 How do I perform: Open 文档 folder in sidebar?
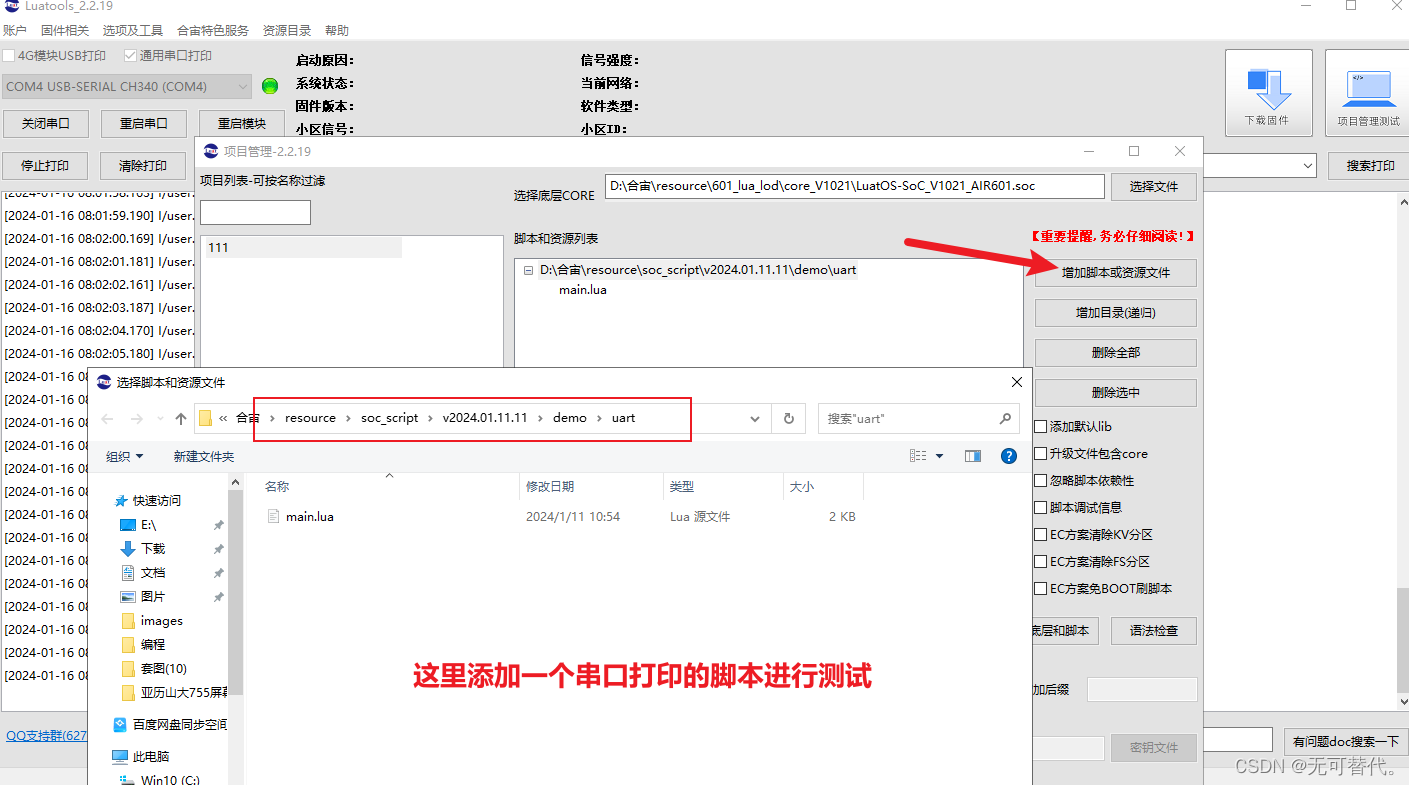click(153, 572)
